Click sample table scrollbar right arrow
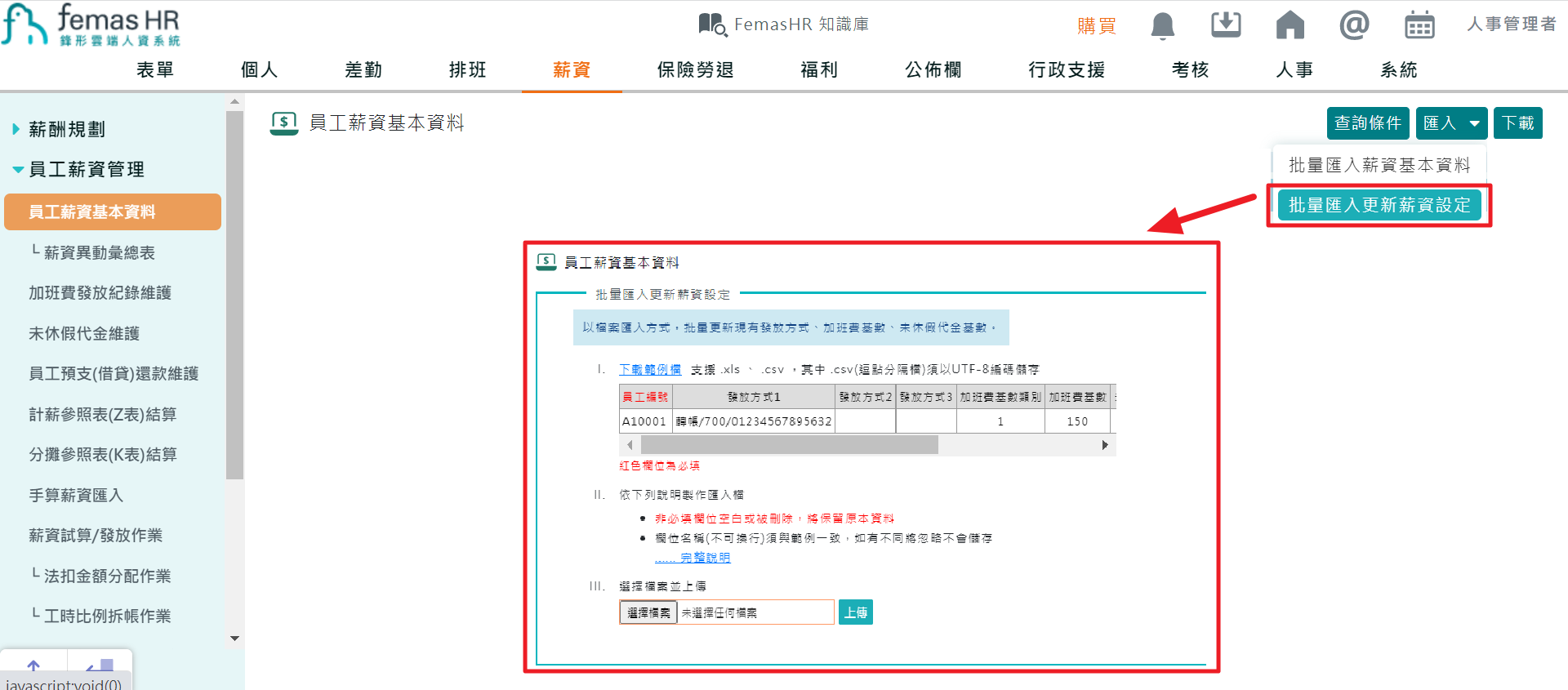Screen dimensions: 1568x690 (x=1104, y=445)
